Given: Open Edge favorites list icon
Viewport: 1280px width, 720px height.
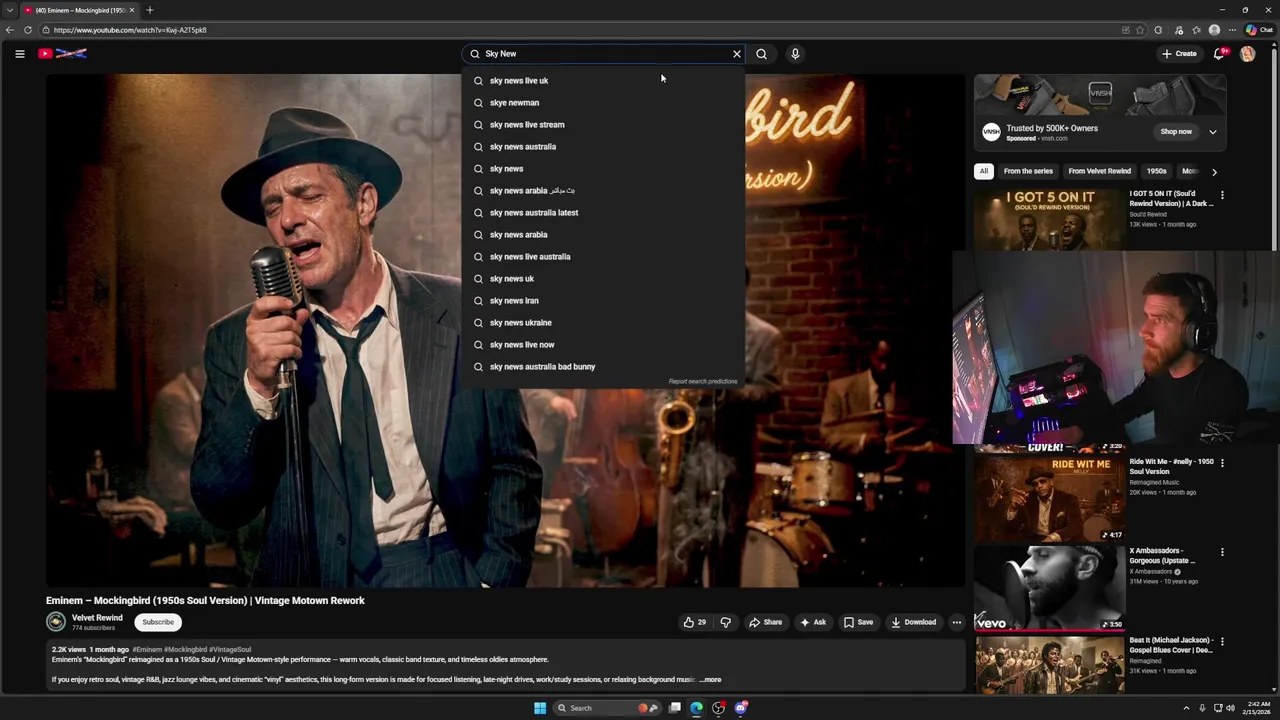Looking at the screenshot, I should (x=1196, y=30).
